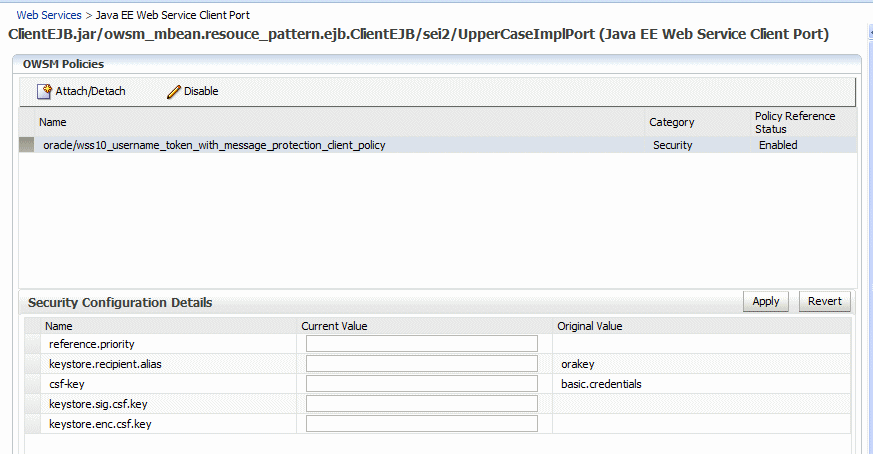Image resolution: width=873 pixels, height=454 pixels.
Task: Click the Attach/Detach policy icon
Action: click(44, 91)
